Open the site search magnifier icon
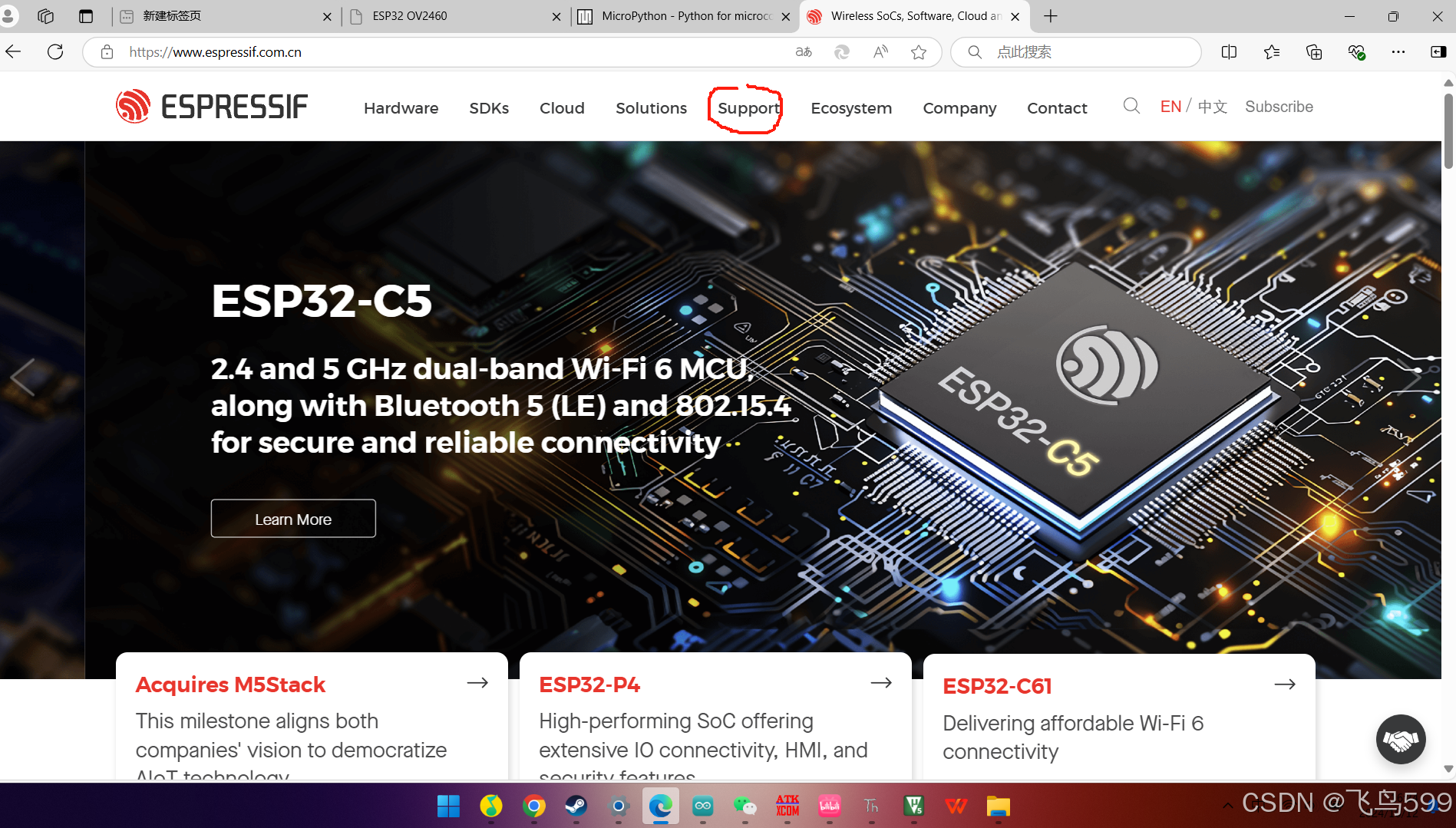1456x828 pixels. click(x=1131, y=106)
